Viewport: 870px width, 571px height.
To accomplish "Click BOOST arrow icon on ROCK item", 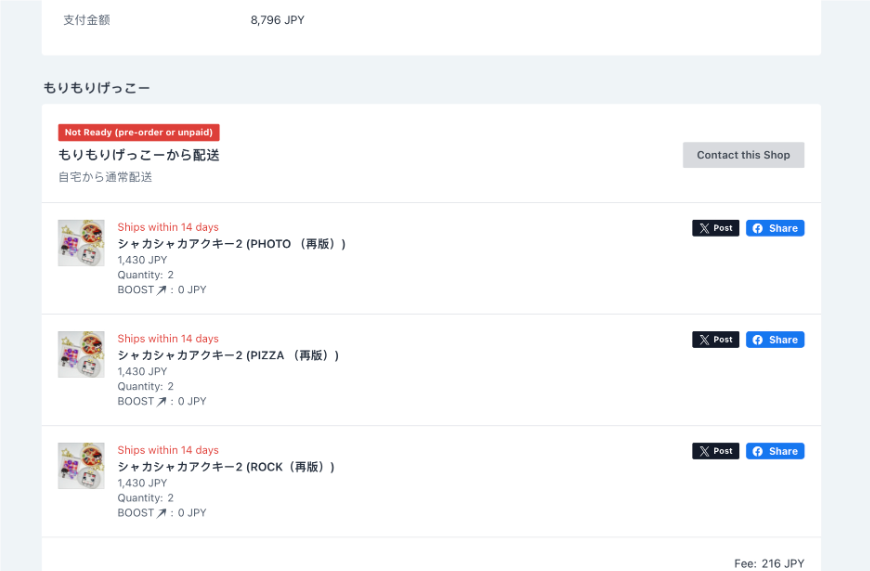I will click(x=162, y=513).
